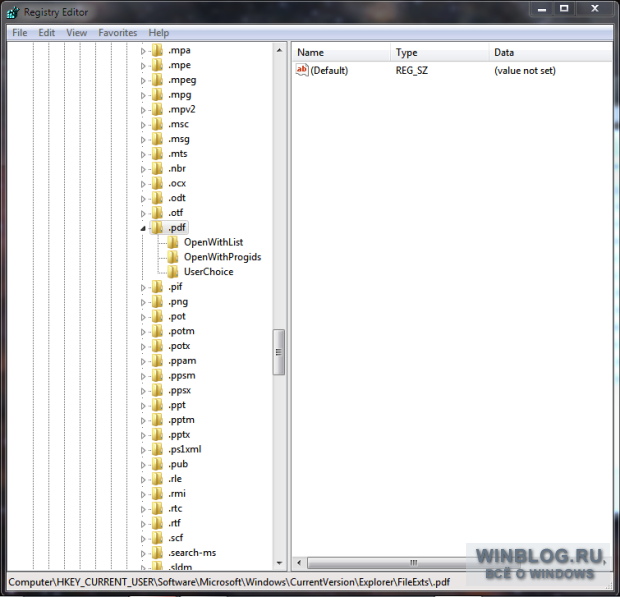Sort by the Name column header
Image resolution: width=620 pixels, height=597 pixels.
341,53
